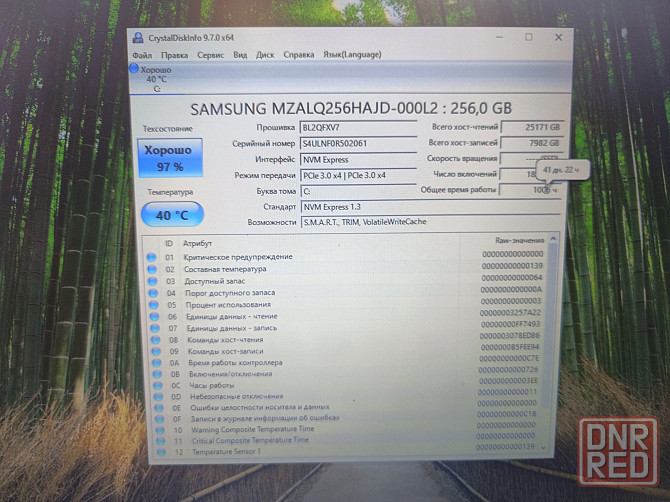Open the Вид menu

click(x=240, y=55)
